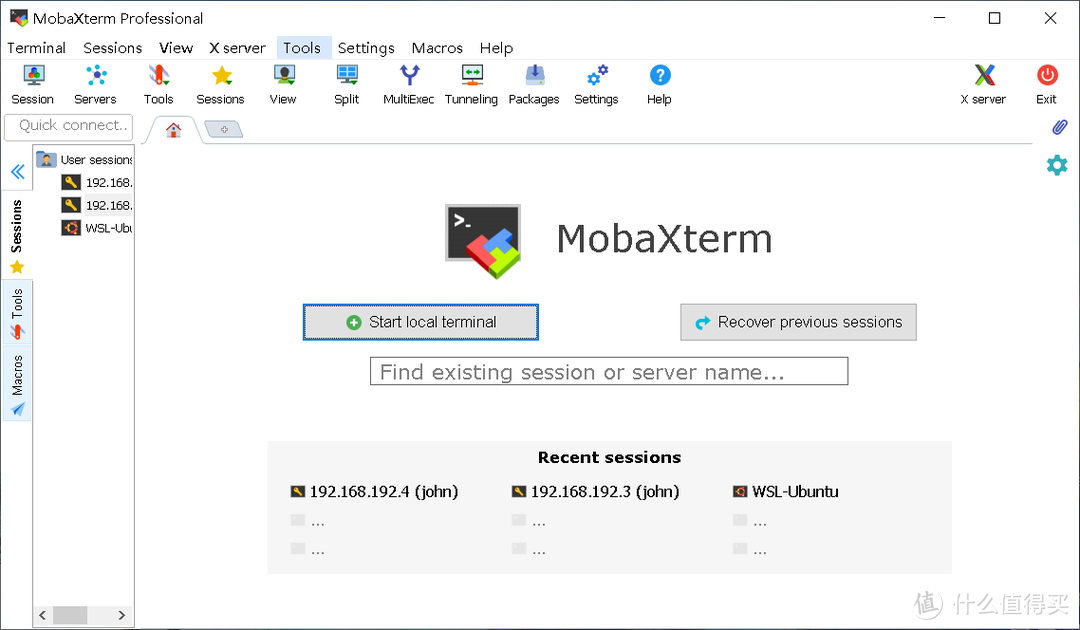The height and width of the screenshot is (630, 1080).
Task: Open recent session 192.168.192.3 (john)
Action: (x=596, y=492)
